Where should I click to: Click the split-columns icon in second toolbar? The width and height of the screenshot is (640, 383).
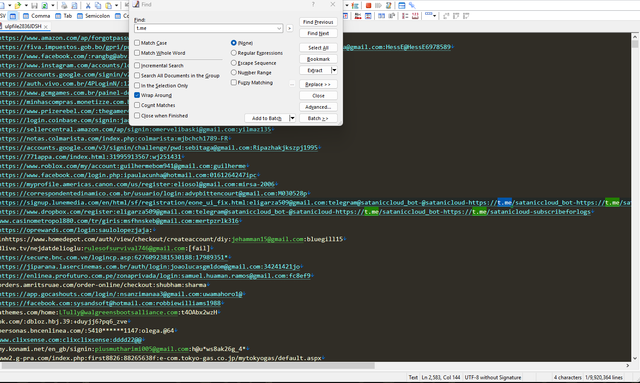point(381,16)
